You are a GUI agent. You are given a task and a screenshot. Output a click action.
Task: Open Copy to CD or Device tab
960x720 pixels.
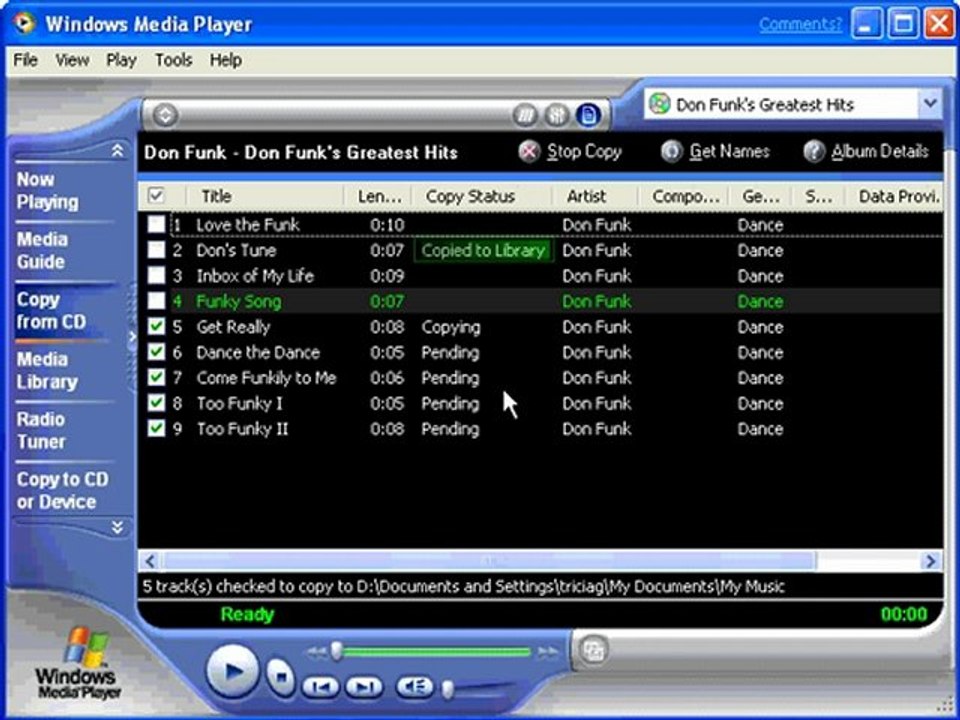pos(62,490)
